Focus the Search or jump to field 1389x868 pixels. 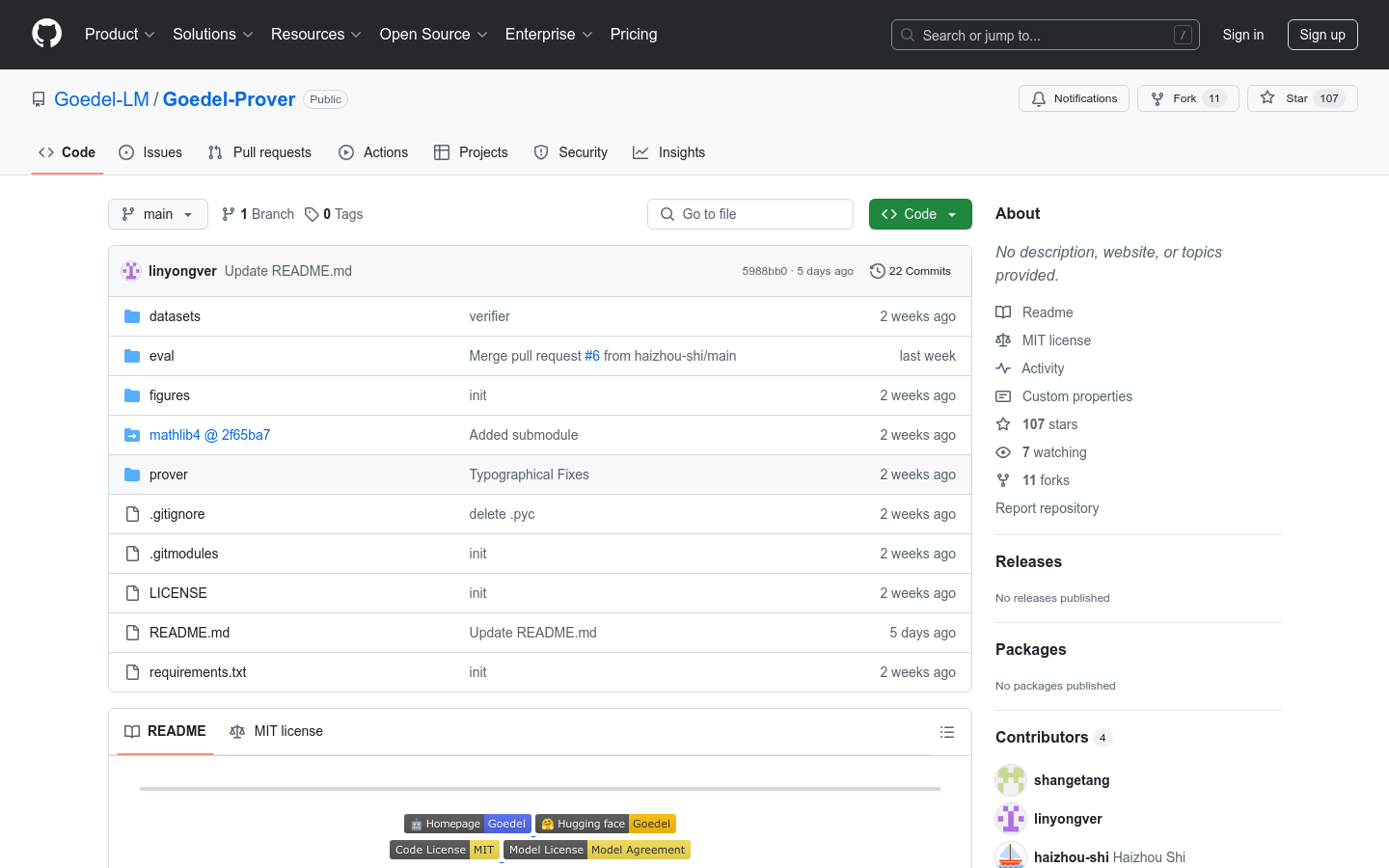click(1046, 35)
